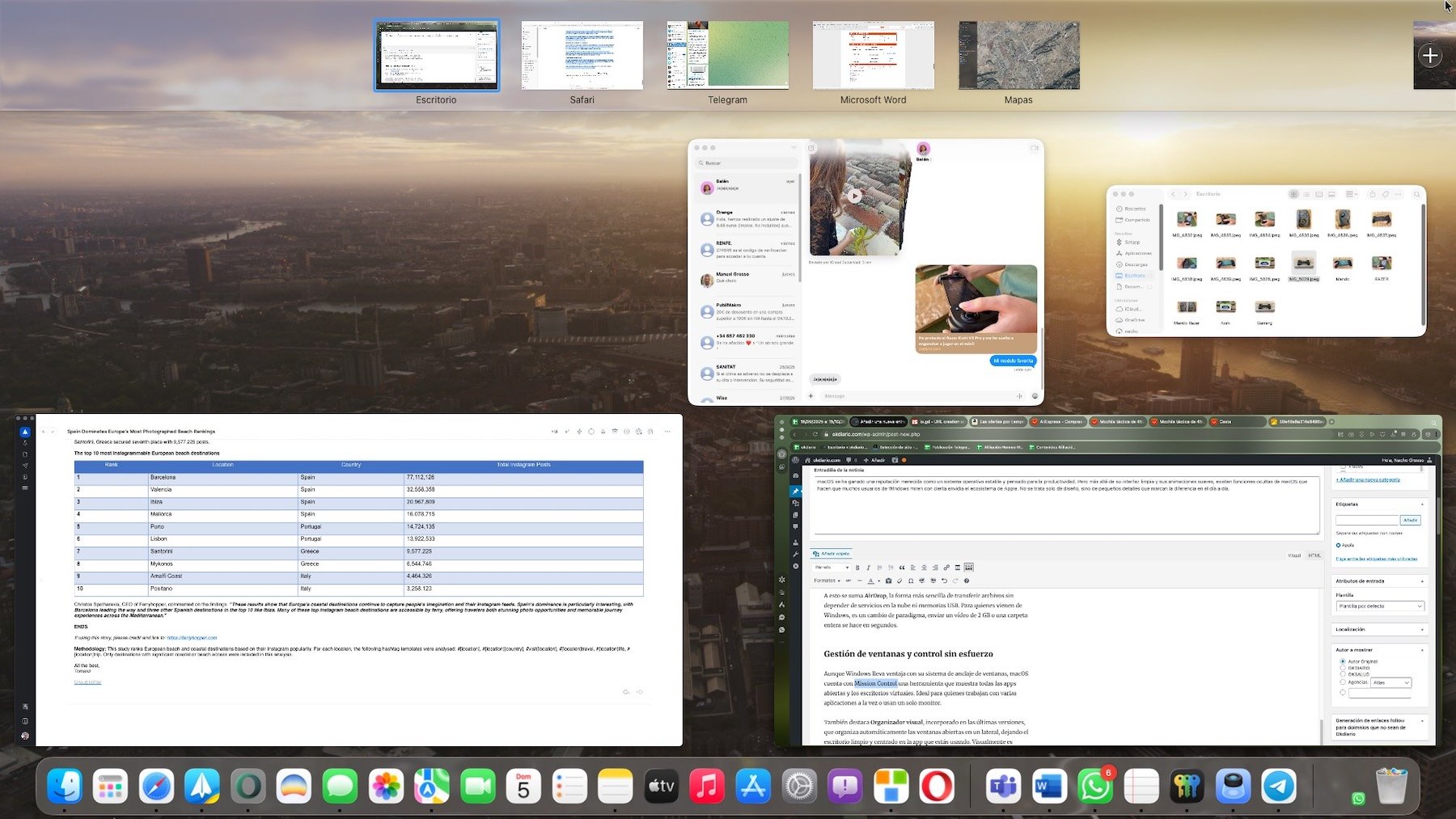Viewport: 1456px width, 819px height.
Task: Open Microsoft Teams in the Dock
Action: coord(1003,786)
